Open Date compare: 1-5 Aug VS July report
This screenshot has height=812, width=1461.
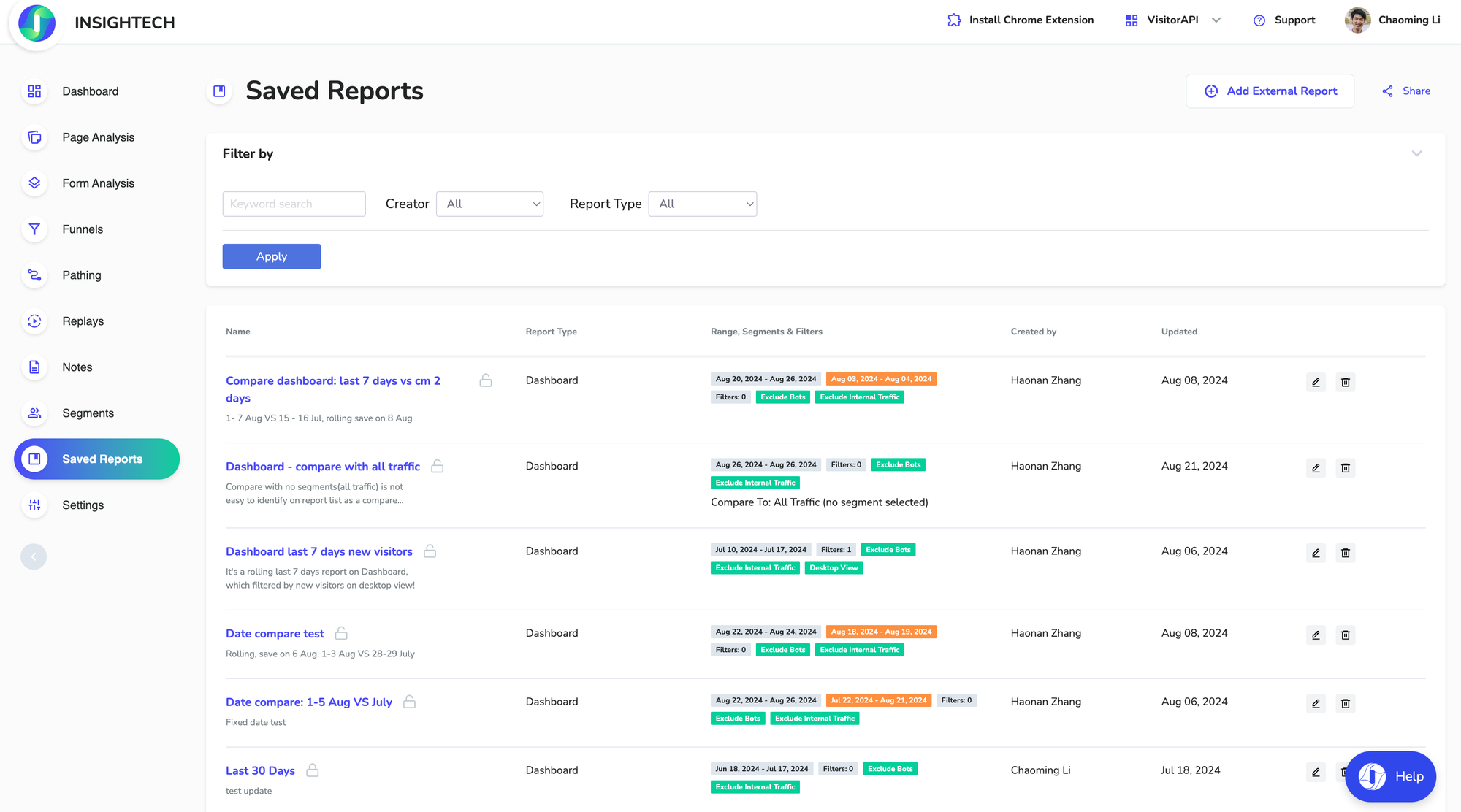click(x=308, y=702)
